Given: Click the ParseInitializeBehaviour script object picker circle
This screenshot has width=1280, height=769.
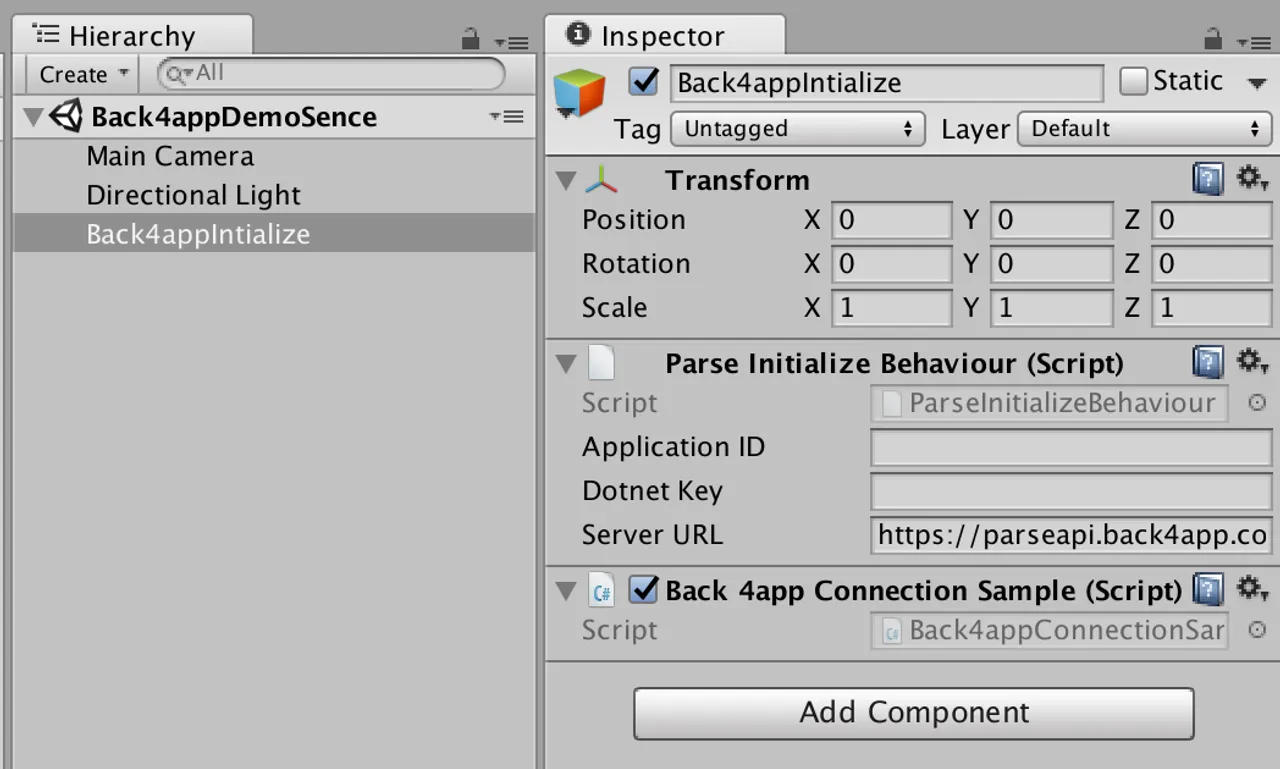Looking at the screenshot, I should point(1256,403).
